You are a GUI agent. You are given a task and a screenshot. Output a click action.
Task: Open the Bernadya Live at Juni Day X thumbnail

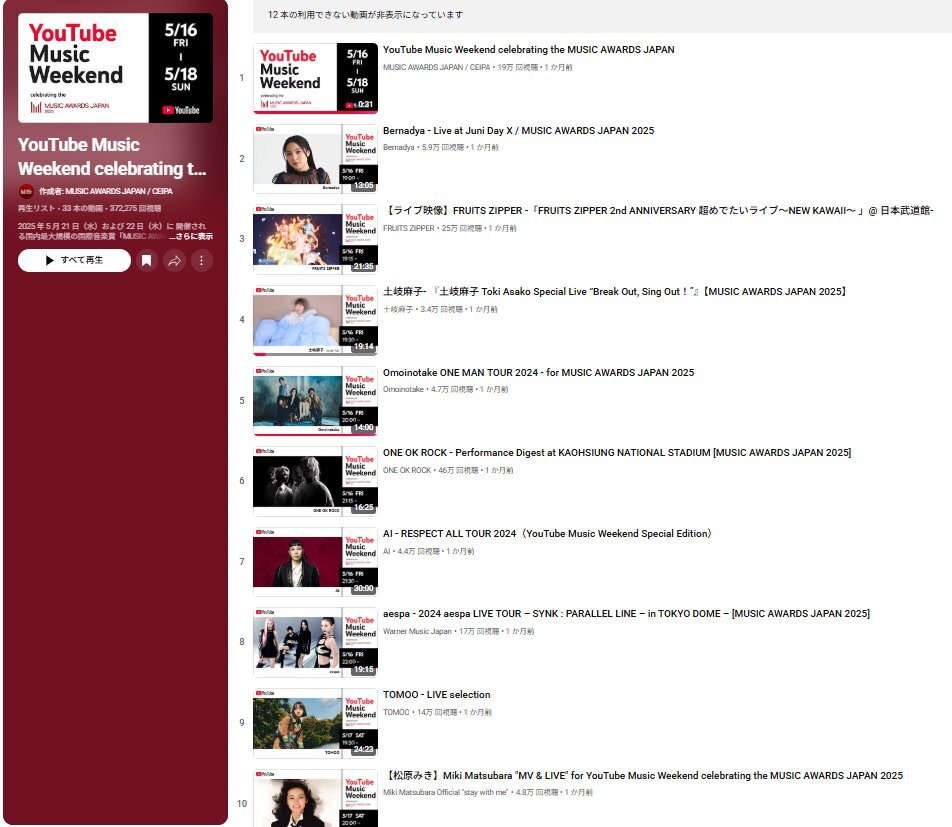[x=315, y=158]
